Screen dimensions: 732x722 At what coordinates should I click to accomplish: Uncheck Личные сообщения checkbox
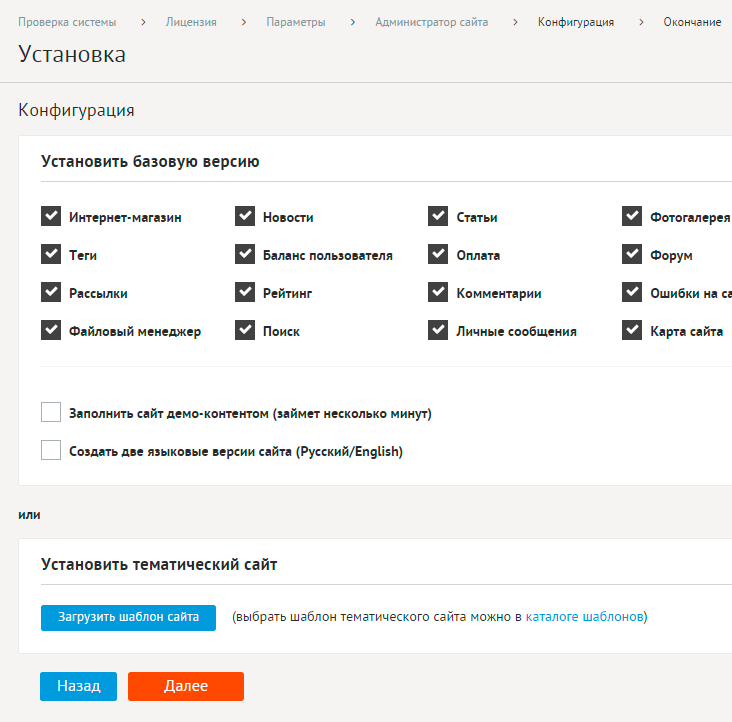(438, 330)
